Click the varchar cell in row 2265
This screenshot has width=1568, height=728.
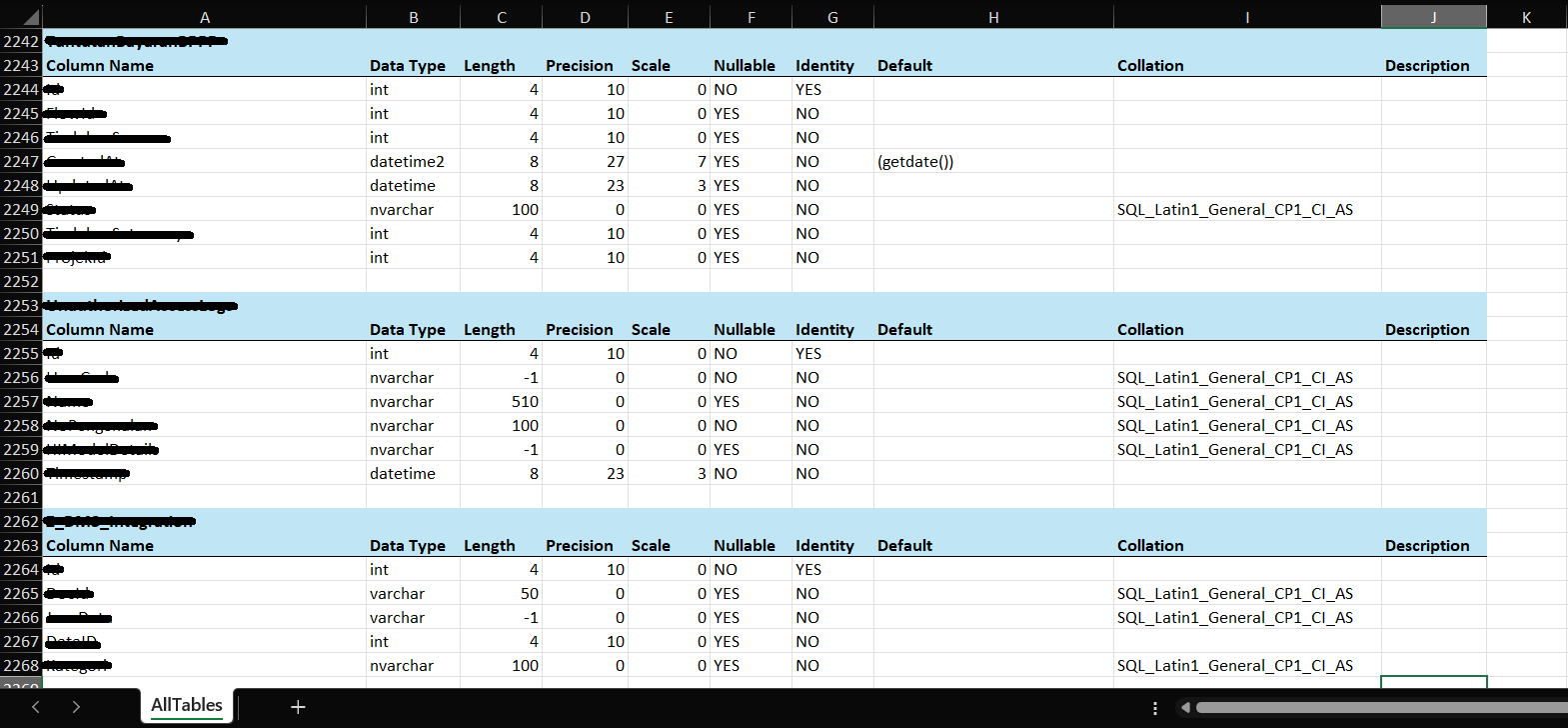pyautogui.click(x=413, y=593)
